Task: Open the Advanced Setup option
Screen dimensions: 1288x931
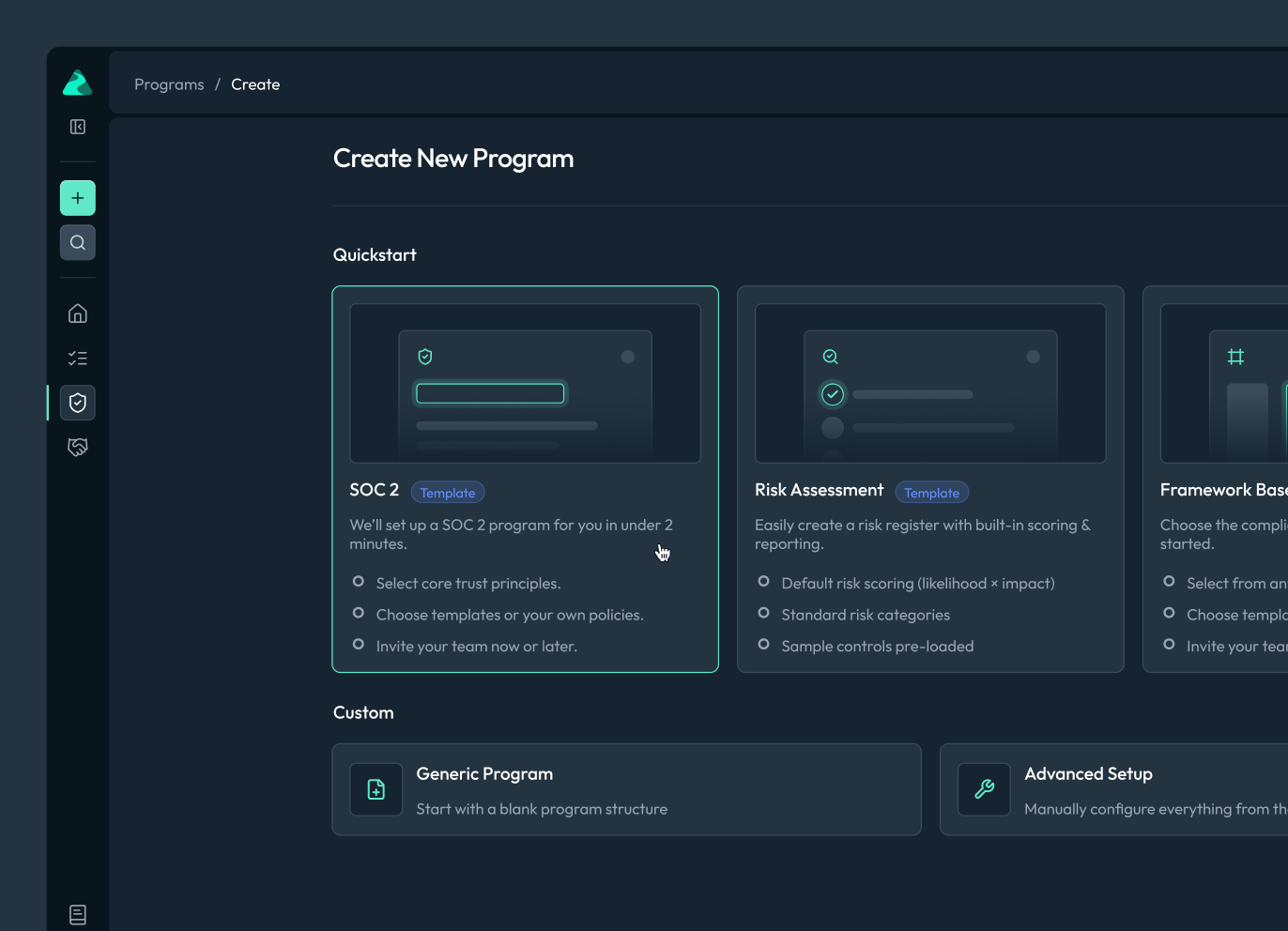Action: 1113,789
